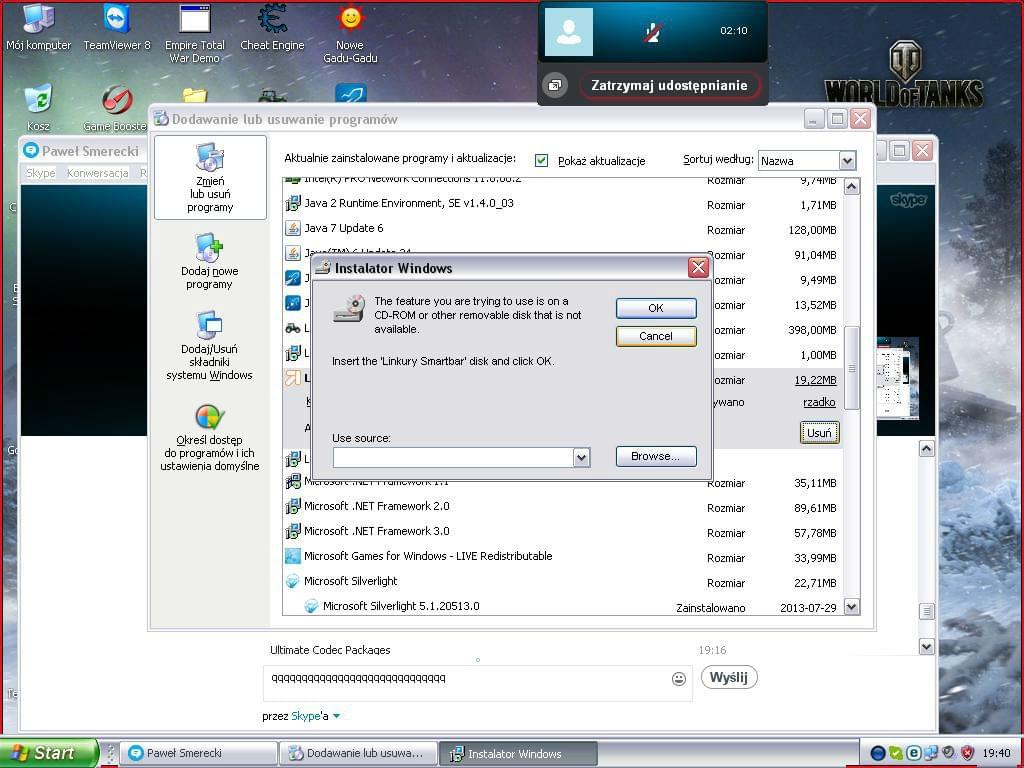
Task: Click Java 2 Runtime Environment entry icon
Action: 293,204
